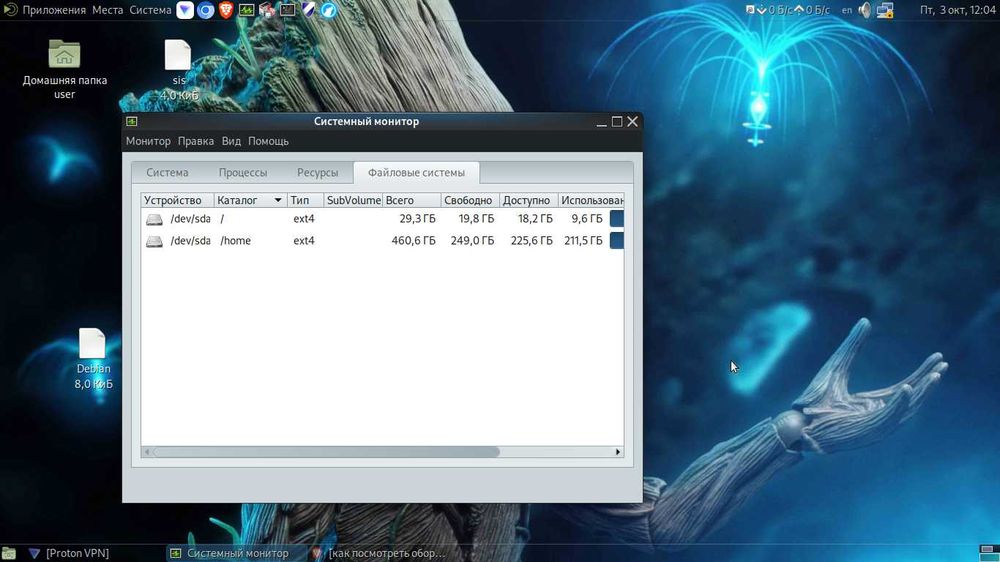Click the network connection tray icon
Image resolution: width=1000 pixels, height=562 pixels.
click(x=885, y=10)
